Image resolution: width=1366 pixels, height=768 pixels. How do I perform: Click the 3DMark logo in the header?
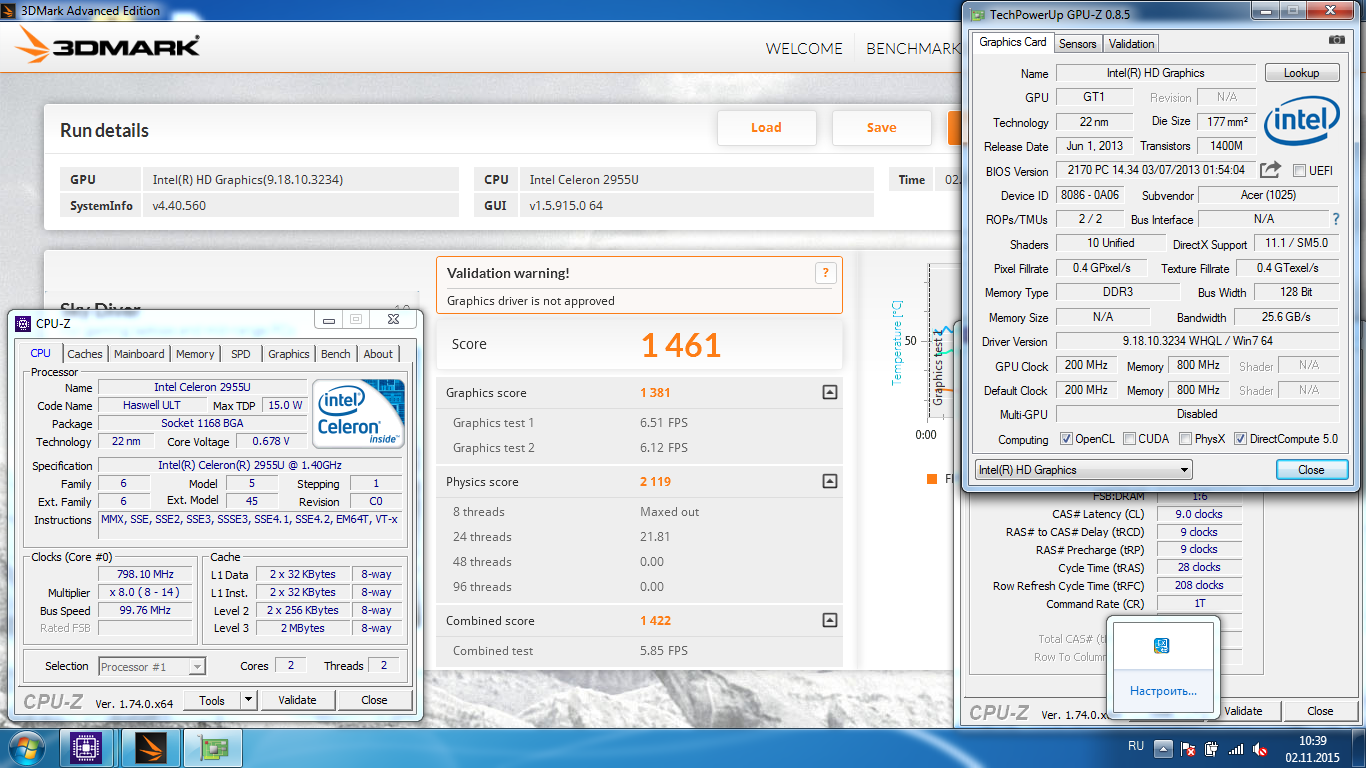108,47
